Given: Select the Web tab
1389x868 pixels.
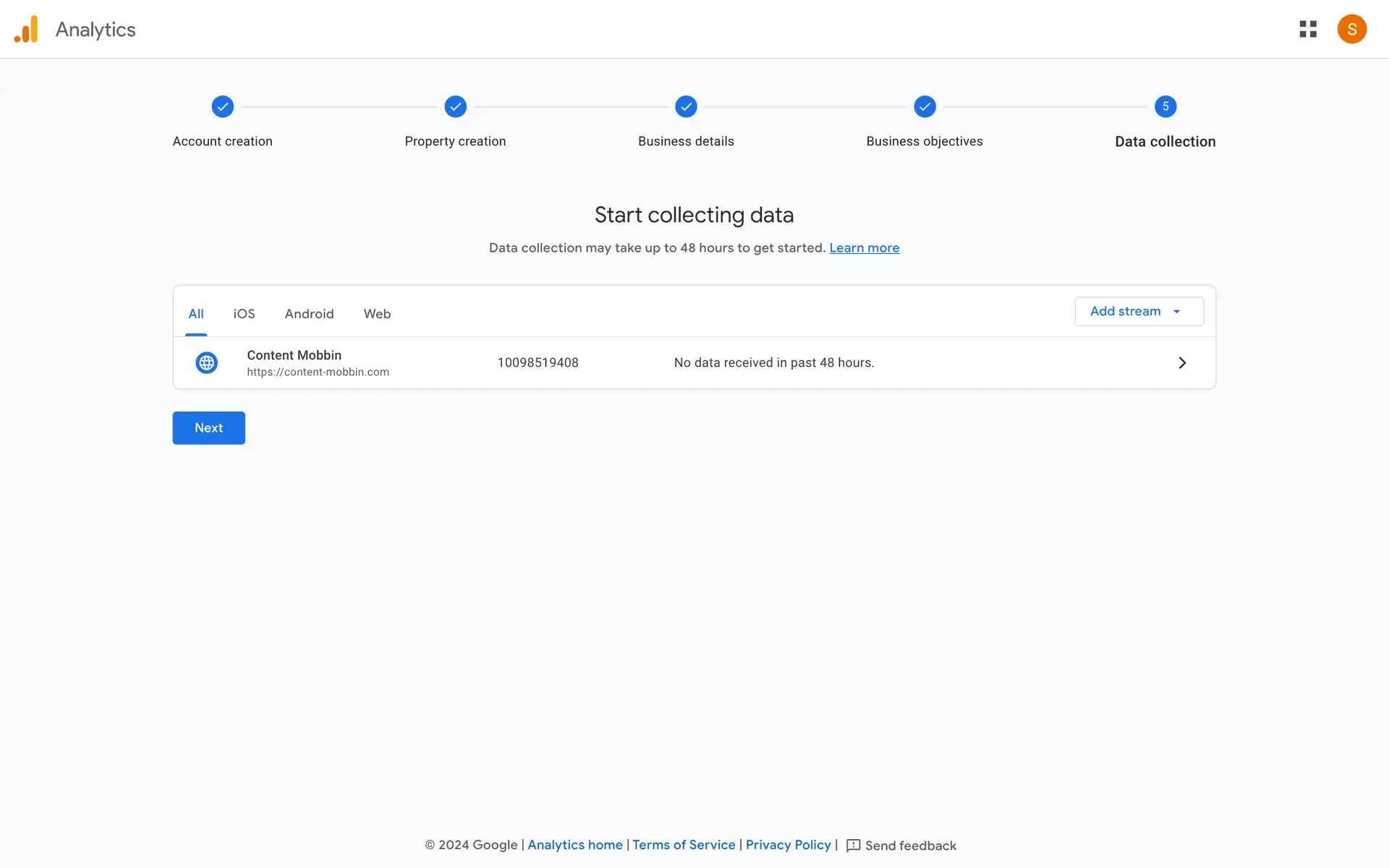Looking at the screenshot, I should click(x=377, y=314).
